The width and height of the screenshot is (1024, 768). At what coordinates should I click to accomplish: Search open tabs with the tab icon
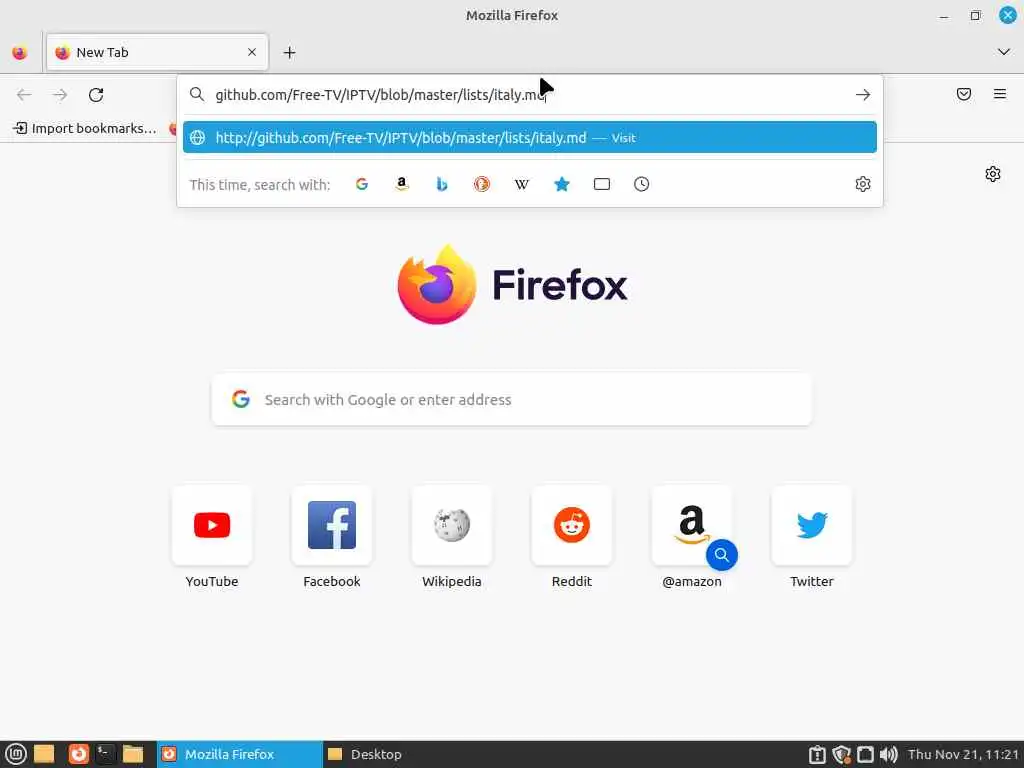(x=601, y=184)
